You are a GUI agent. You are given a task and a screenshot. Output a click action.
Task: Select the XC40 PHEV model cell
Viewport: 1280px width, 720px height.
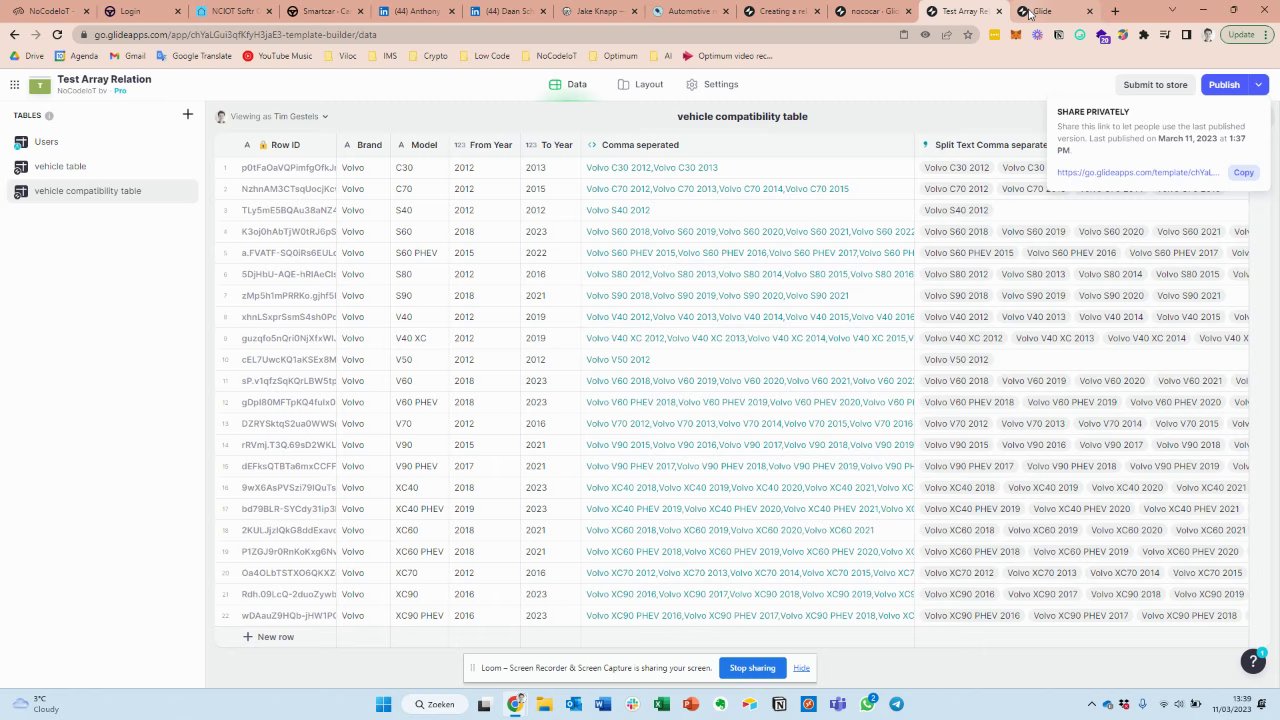[418, 509]
